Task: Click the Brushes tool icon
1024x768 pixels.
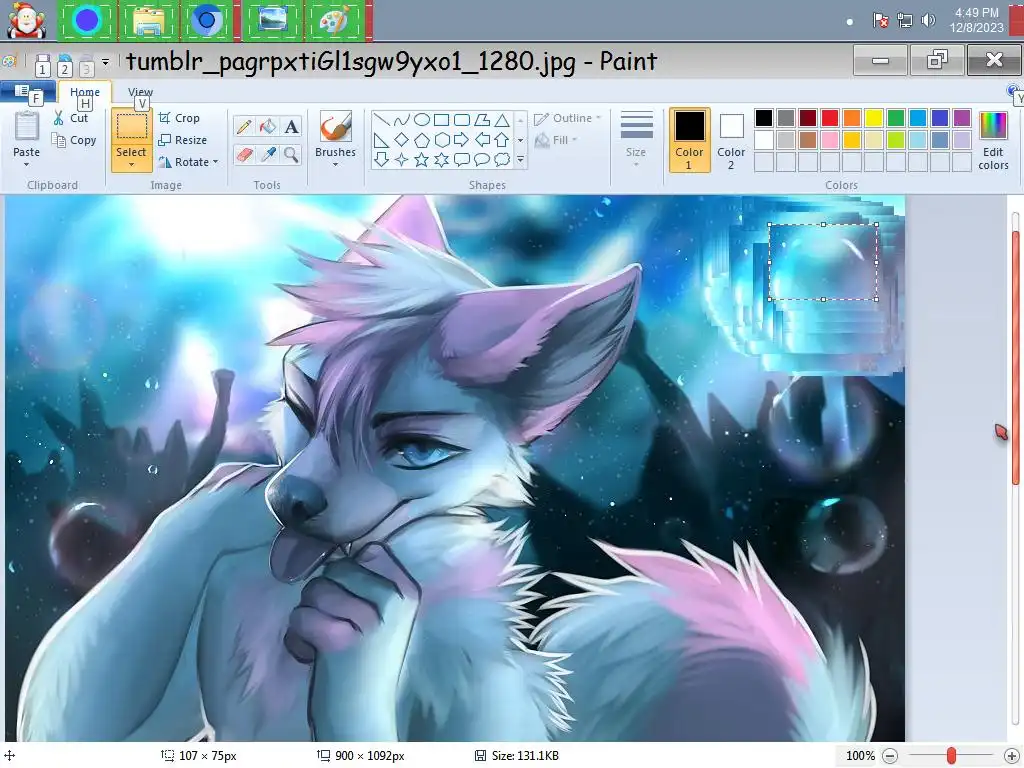Action: point(336,126)
